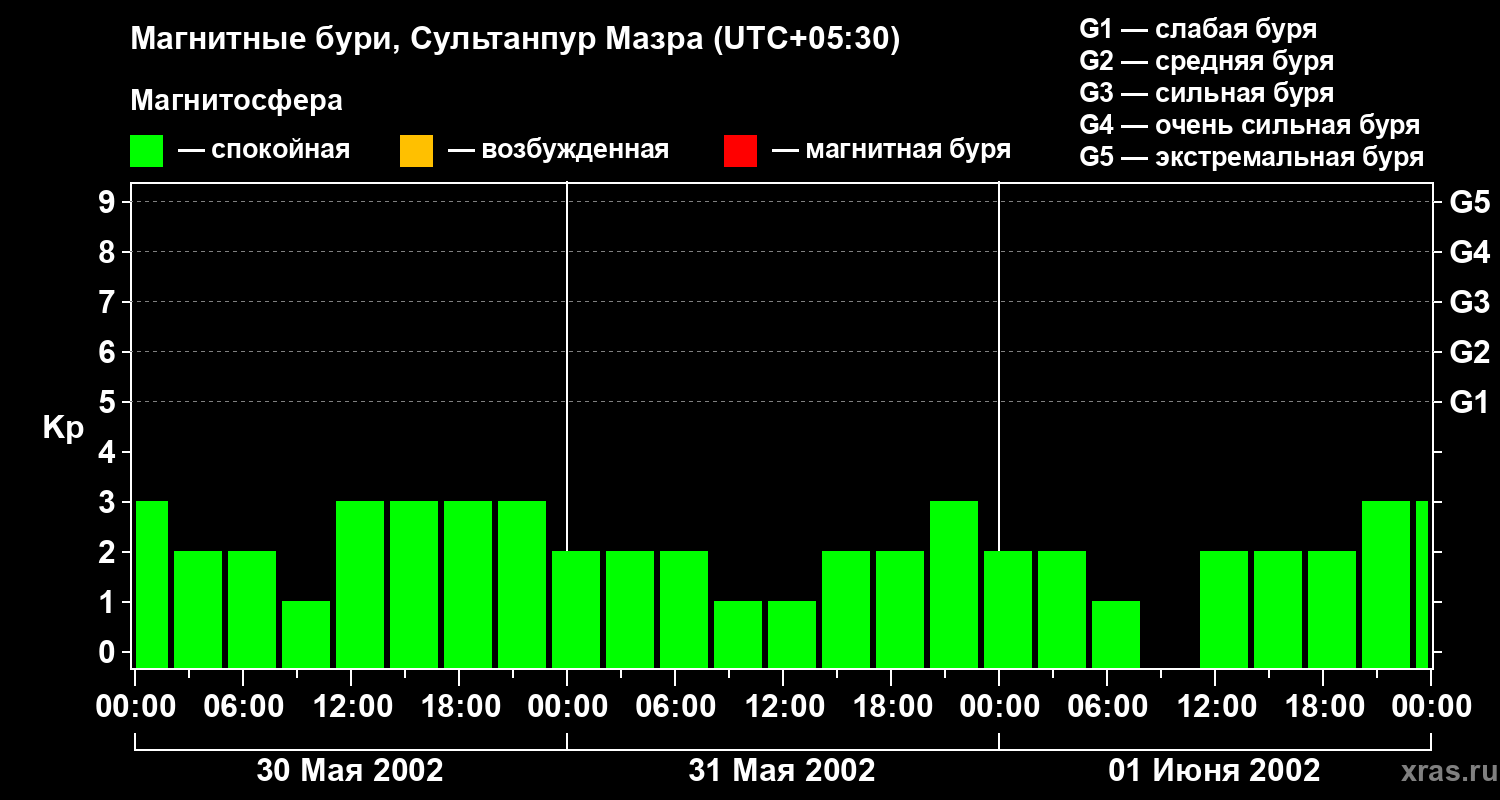
Task: Click the 31 Мая Kp 1 bar starting at 12:00
Action: 792,634
